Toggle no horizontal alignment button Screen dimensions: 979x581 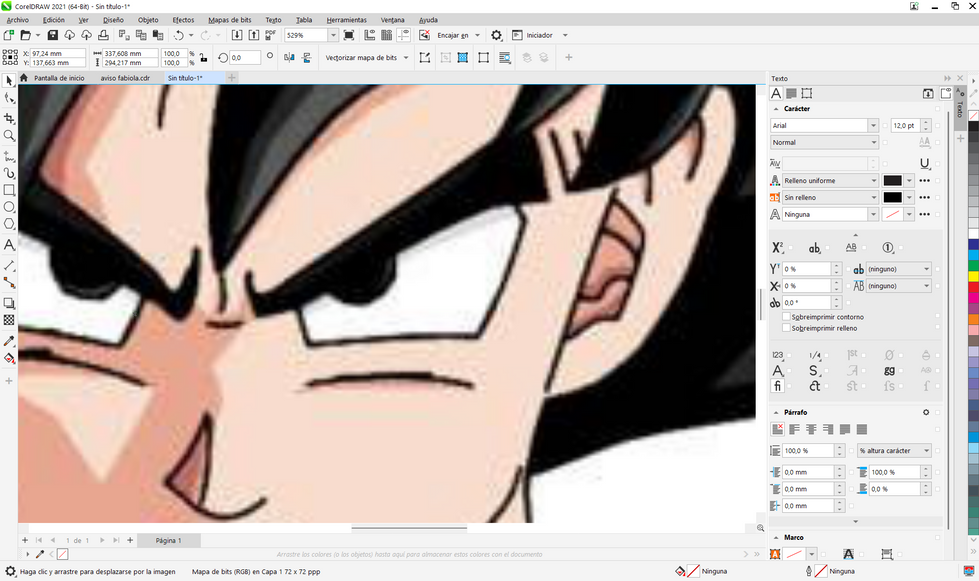tap(777, 429)
